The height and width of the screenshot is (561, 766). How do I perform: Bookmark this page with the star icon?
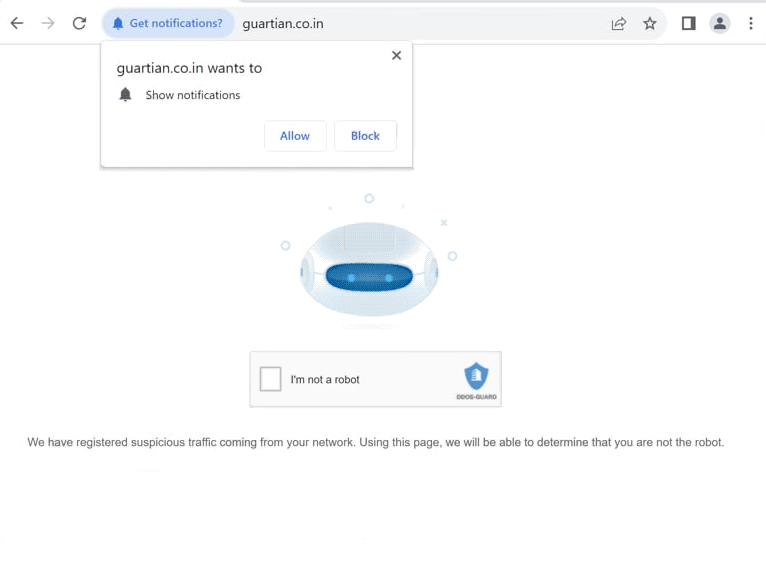tap(650, 23)
